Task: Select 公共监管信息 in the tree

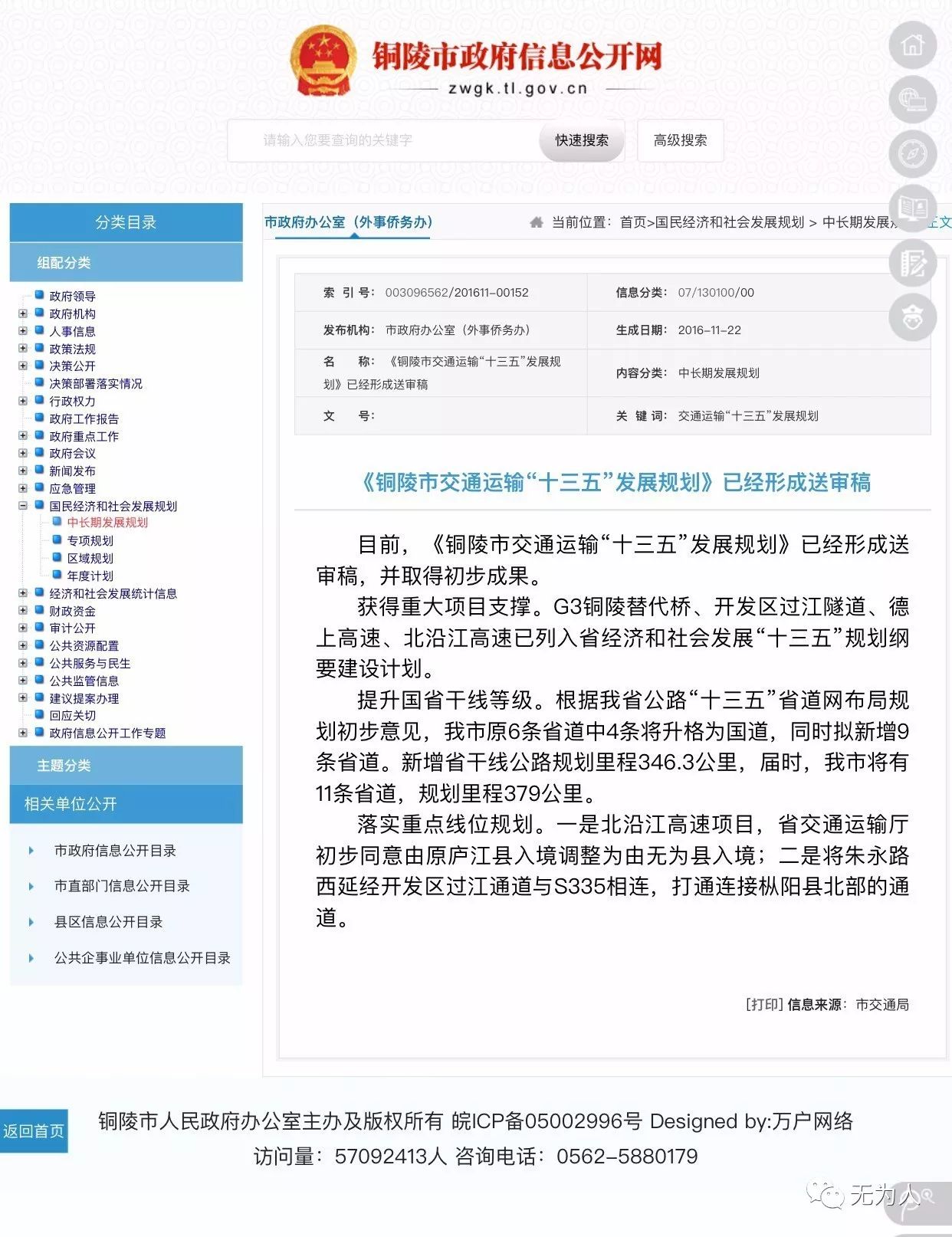Action: (84, 681)
